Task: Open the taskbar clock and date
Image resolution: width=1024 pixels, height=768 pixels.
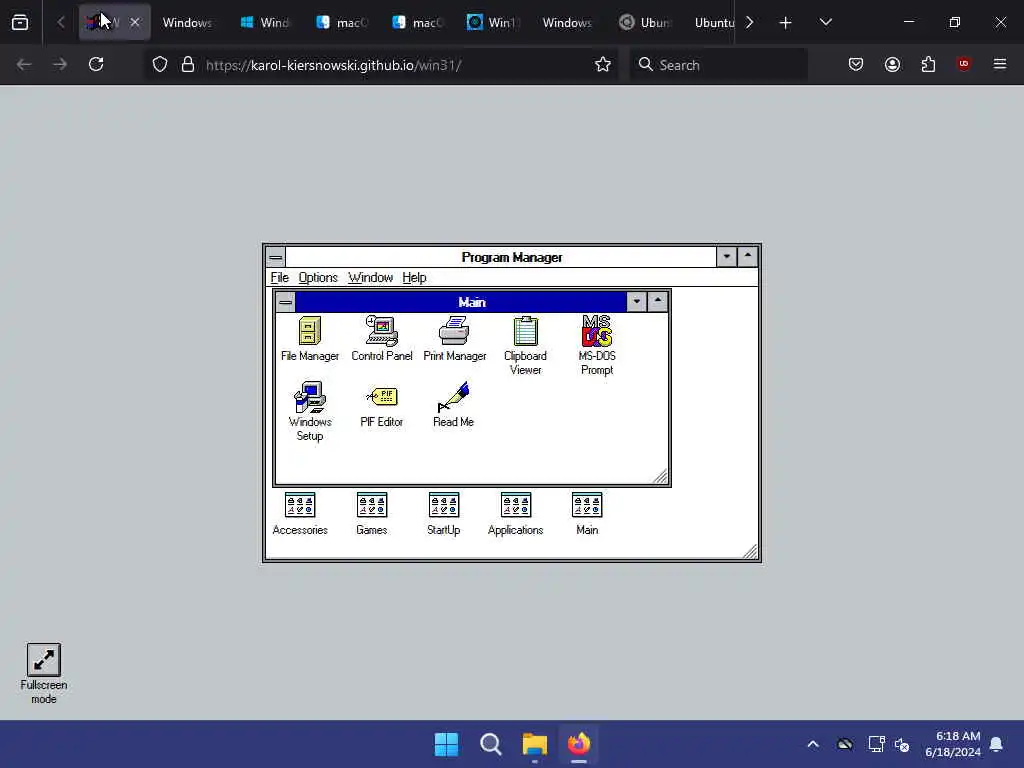Action: pyautogui.click(x=953, y=744)
